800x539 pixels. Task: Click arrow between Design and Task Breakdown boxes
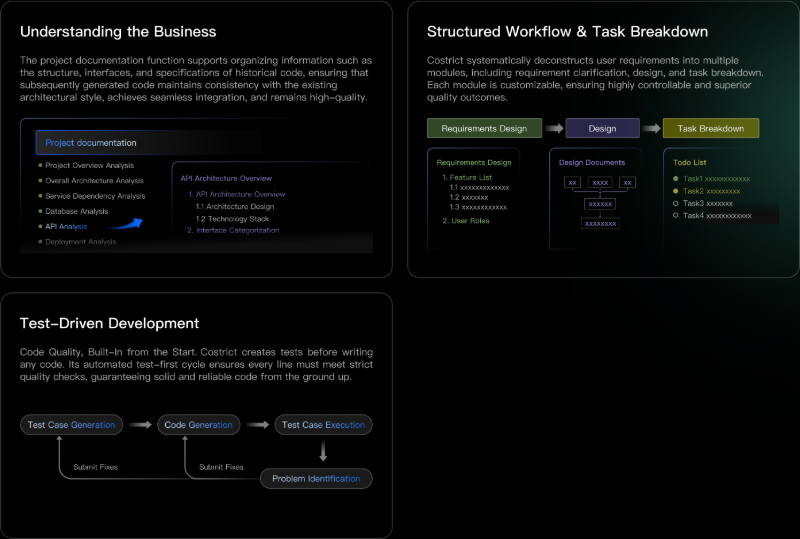pos(651,128)
